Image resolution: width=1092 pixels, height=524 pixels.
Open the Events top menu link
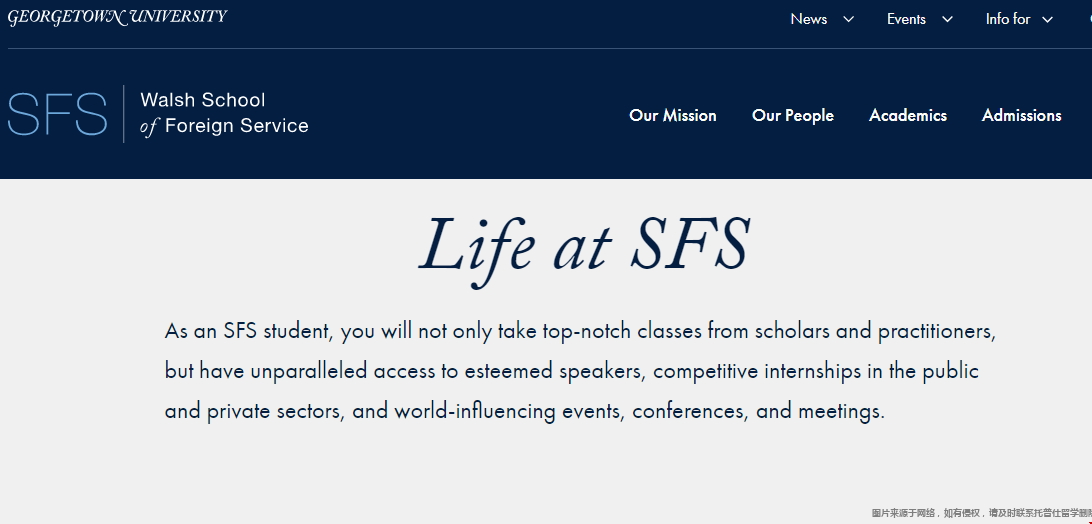pyautogui.click(x=906, y=20)
